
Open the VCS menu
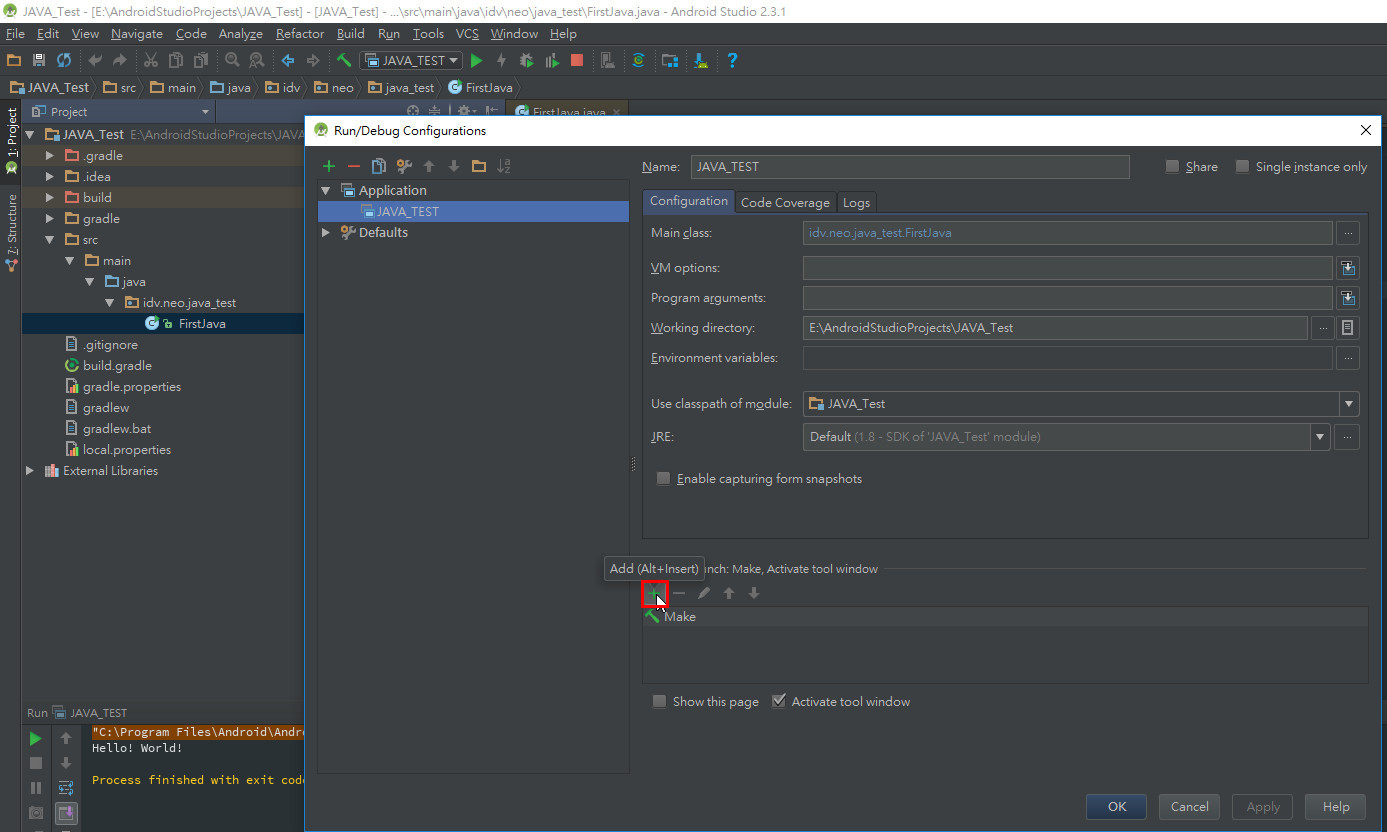point(467,34)
